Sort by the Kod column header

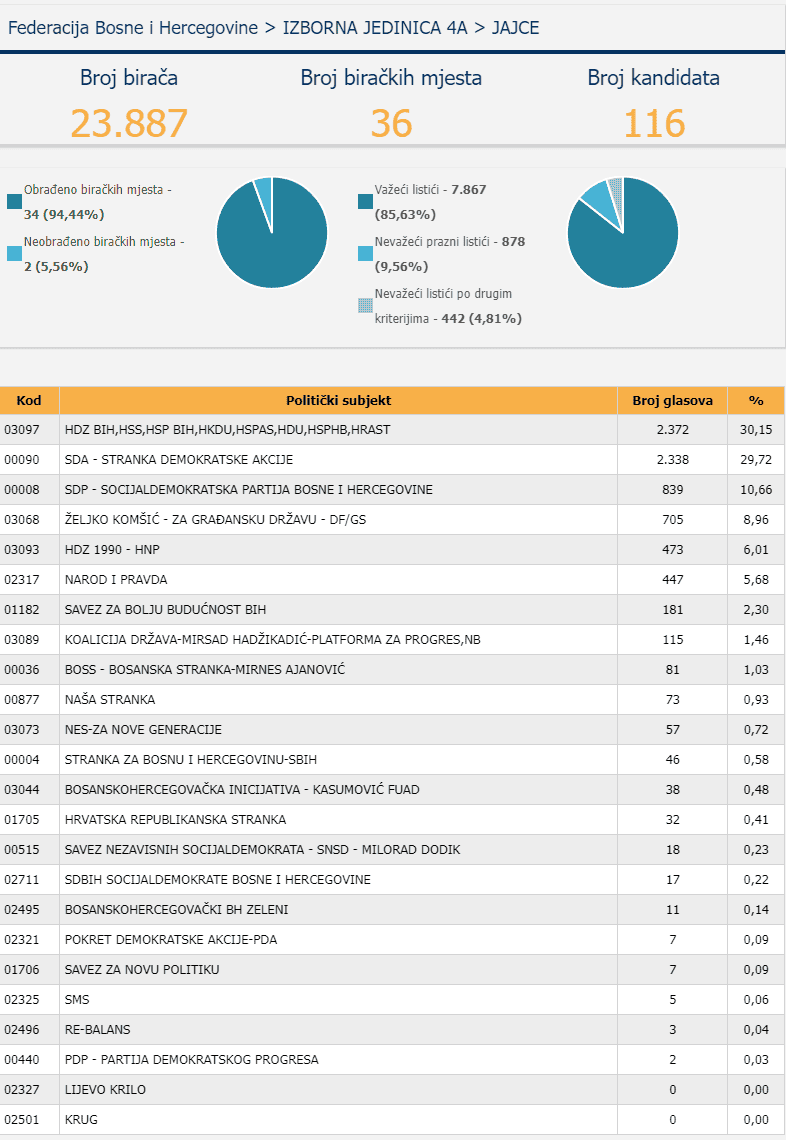tap(29, 400)
